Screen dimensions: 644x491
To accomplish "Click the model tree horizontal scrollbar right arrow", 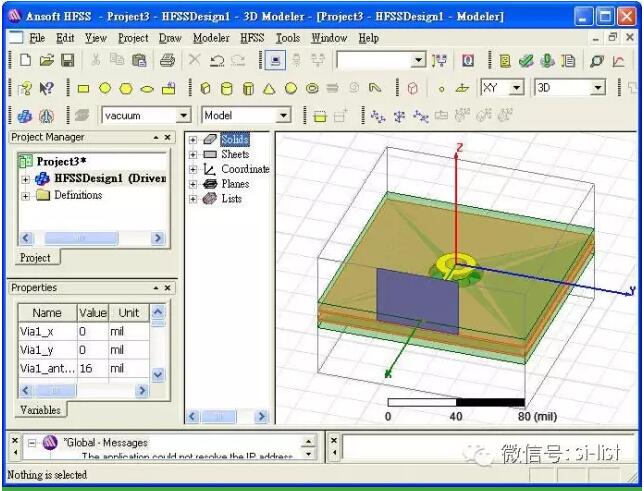I will point(261,417).
